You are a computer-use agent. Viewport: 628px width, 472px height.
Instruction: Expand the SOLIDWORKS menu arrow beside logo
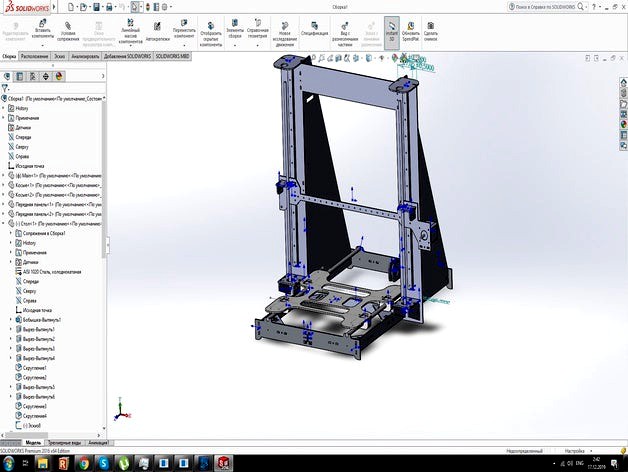pyautogui.click(x=54, y=7)
